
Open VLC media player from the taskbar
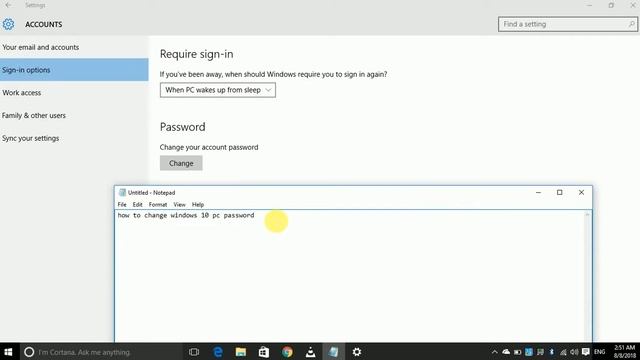[x=311, y=352]
